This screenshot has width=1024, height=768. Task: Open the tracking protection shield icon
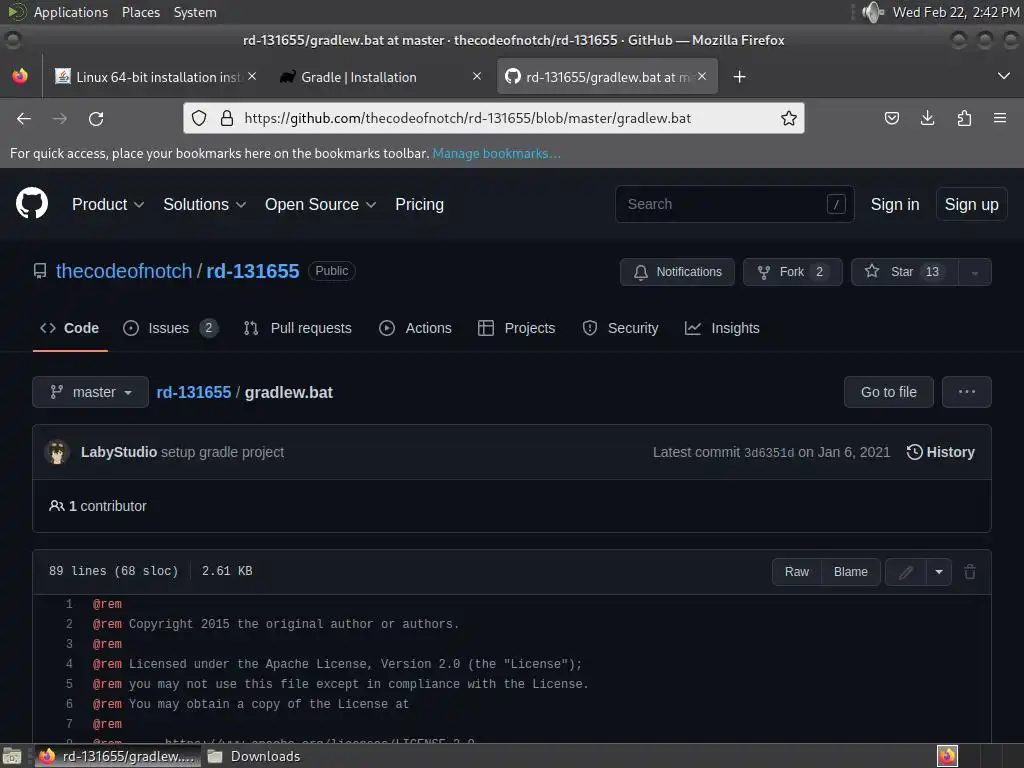199,118
